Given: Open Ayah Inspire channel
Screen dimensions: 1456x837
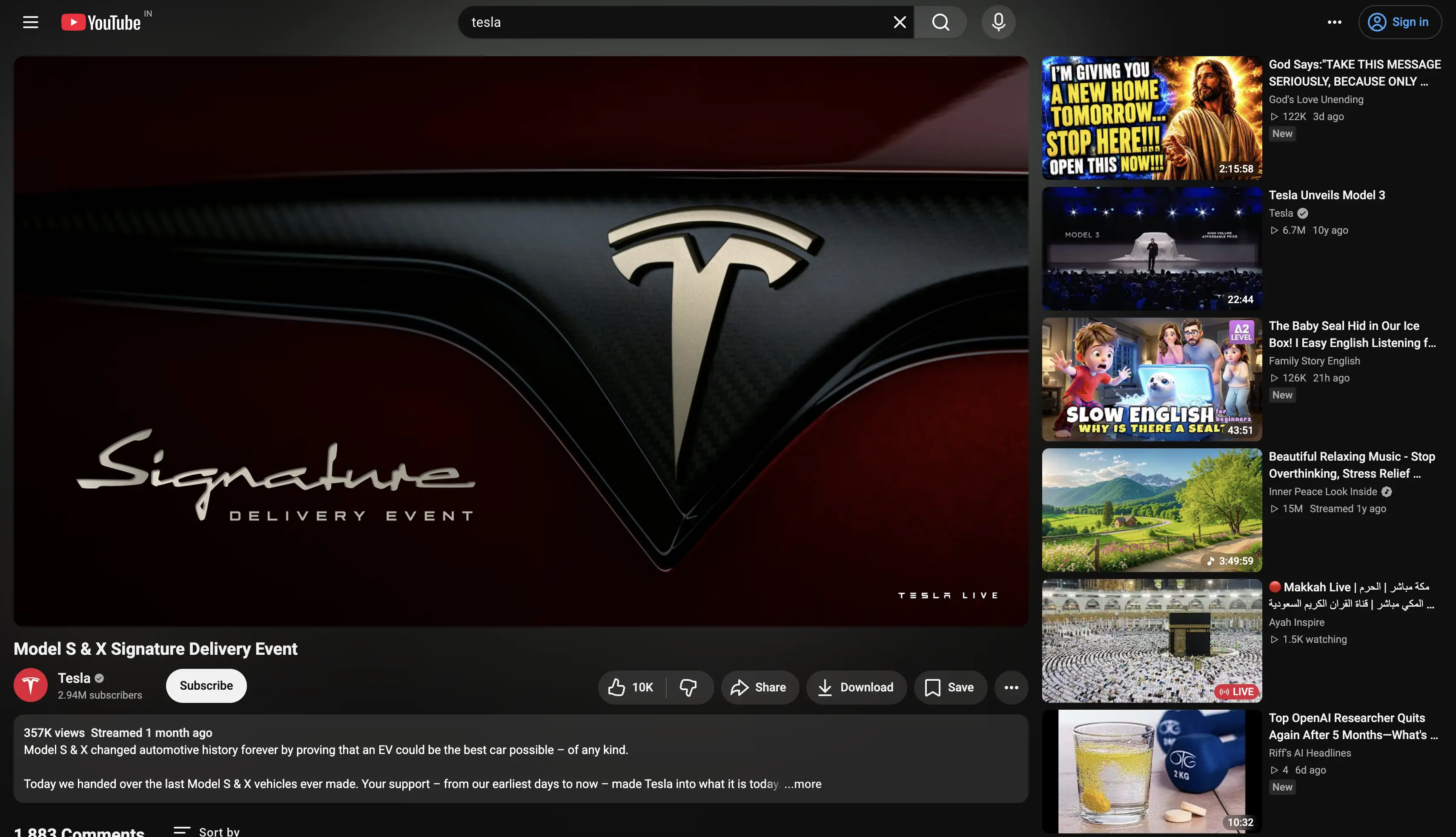Looking at the screenshot, I should [1296, 622].
